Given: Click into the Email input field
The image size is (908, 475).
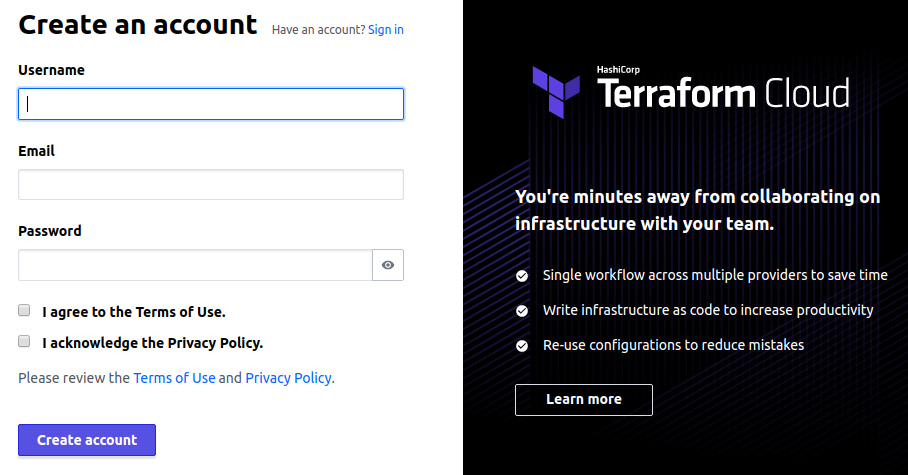Looking at the screenshot, I should (211, 184).
